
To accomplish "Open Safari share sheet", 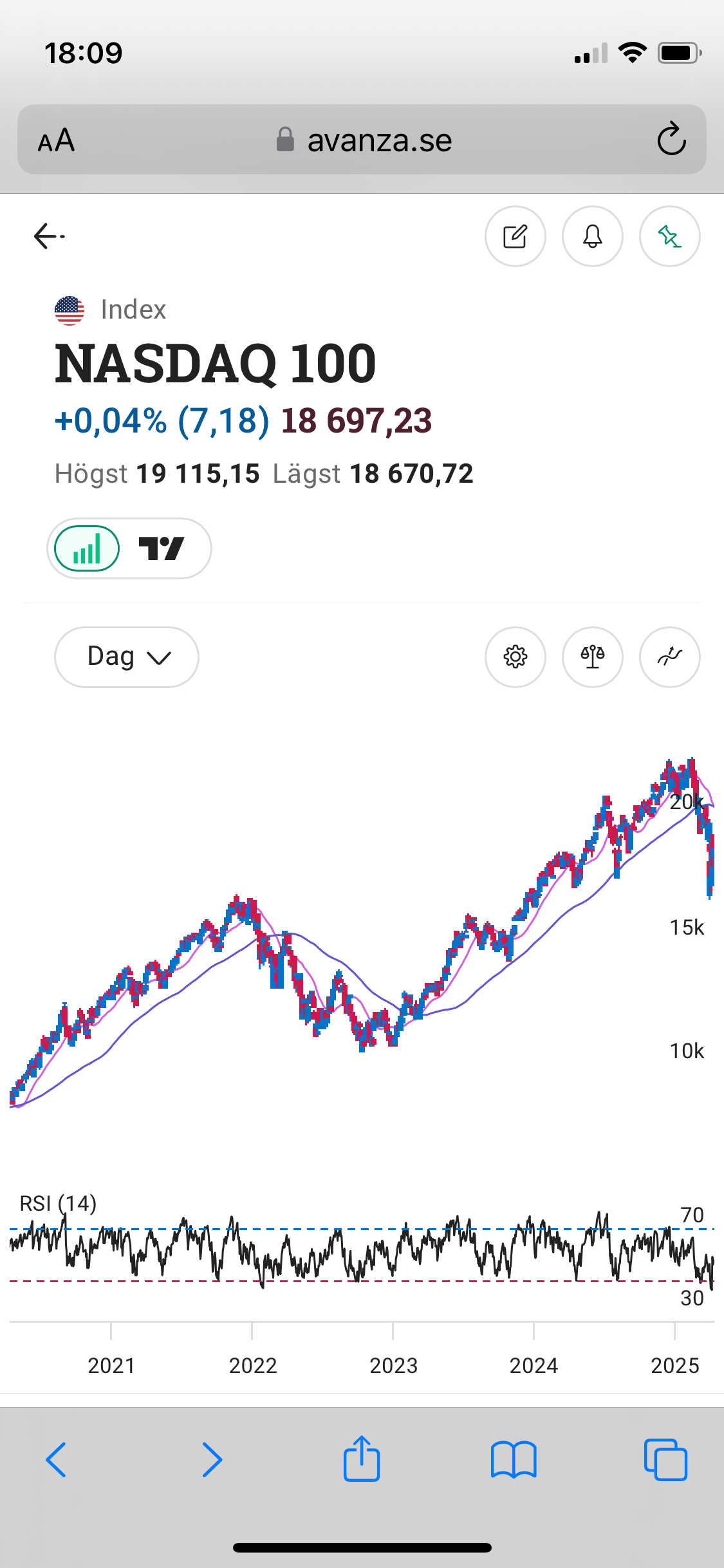I will pyautogui.click(x=362, y=1459).
